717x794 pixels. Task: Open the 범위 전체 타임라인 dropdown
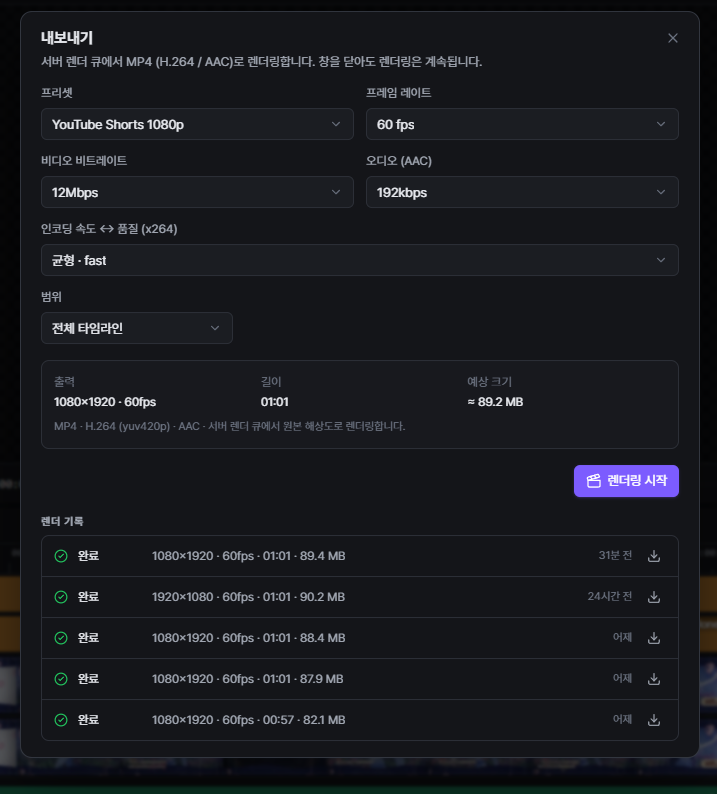pos(137,328)
